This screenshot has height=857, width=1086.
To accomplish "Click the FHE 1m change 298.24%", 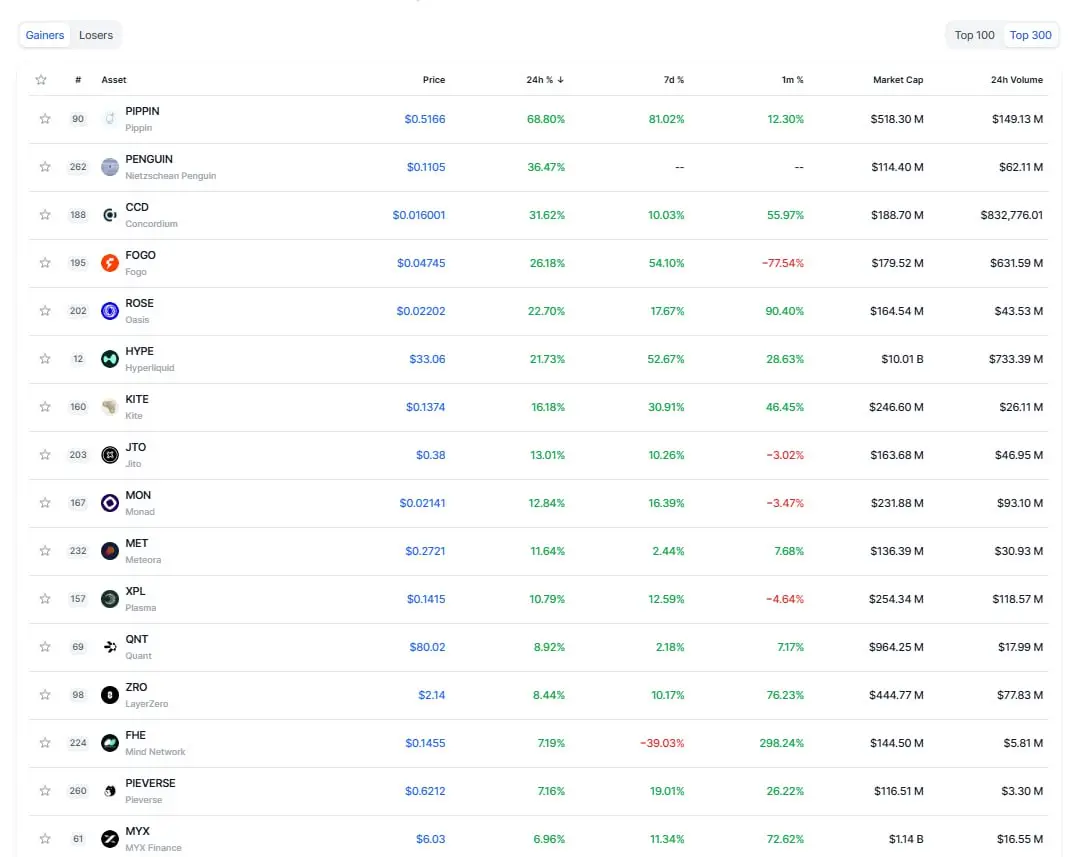I will pos(781,743).
